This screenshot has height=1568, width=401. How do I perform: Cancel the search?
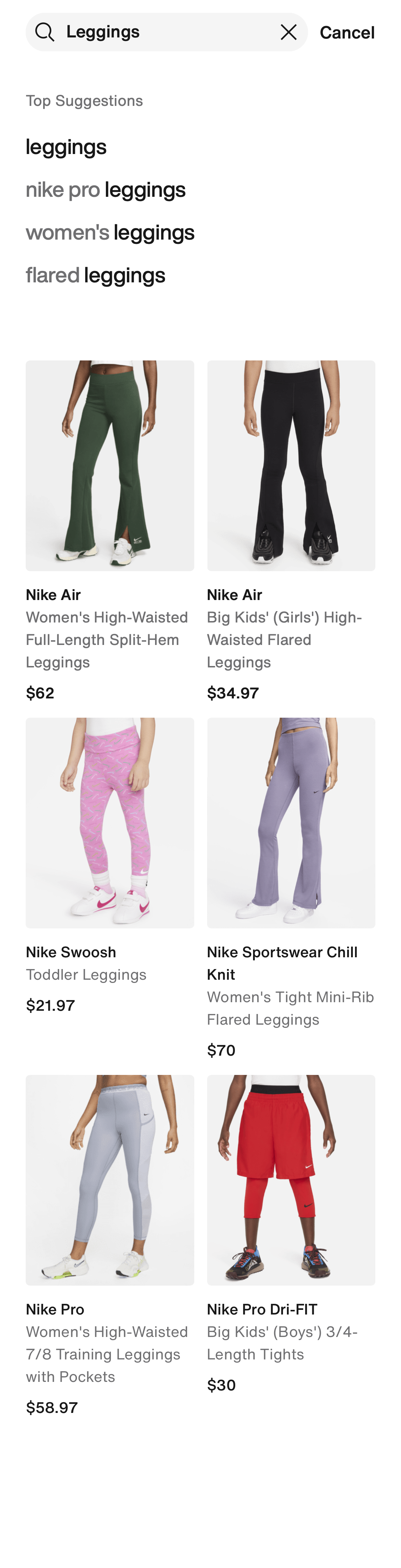pyautogui.click(x=347, y=32)
